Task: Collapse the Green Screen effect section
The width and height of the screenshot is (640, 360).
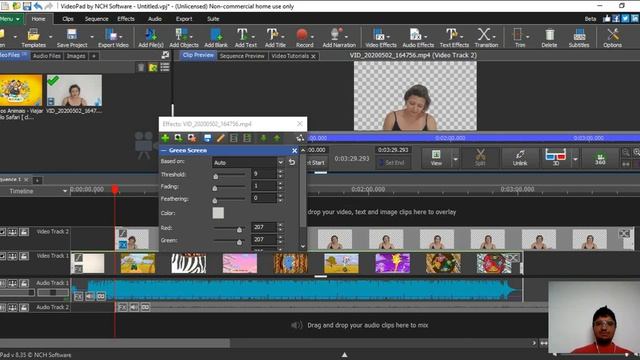Action: pyautogui.click(x=164, y=151)
